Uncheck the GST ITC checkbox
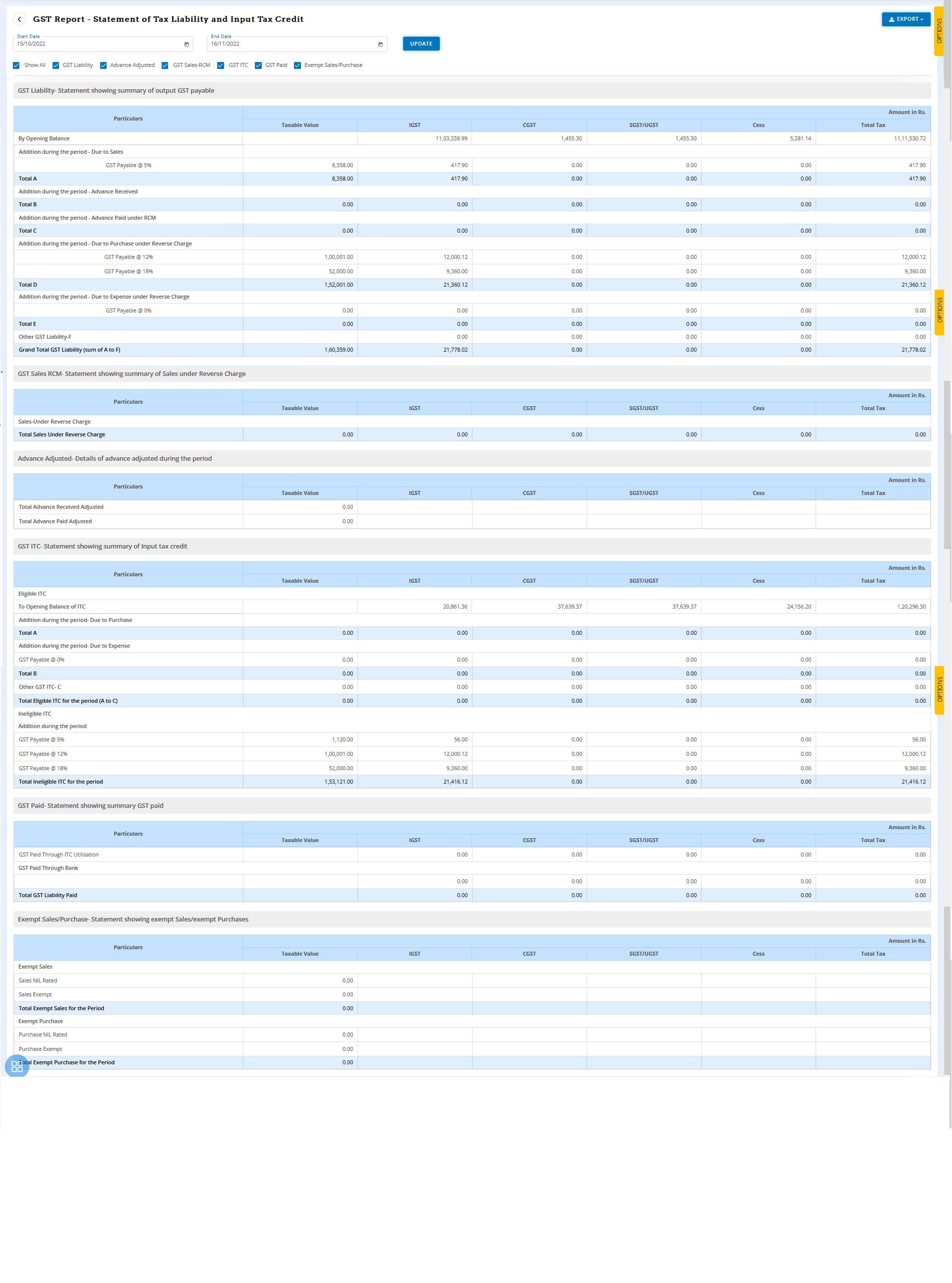The image size is (952, 1283). point(221,65)
